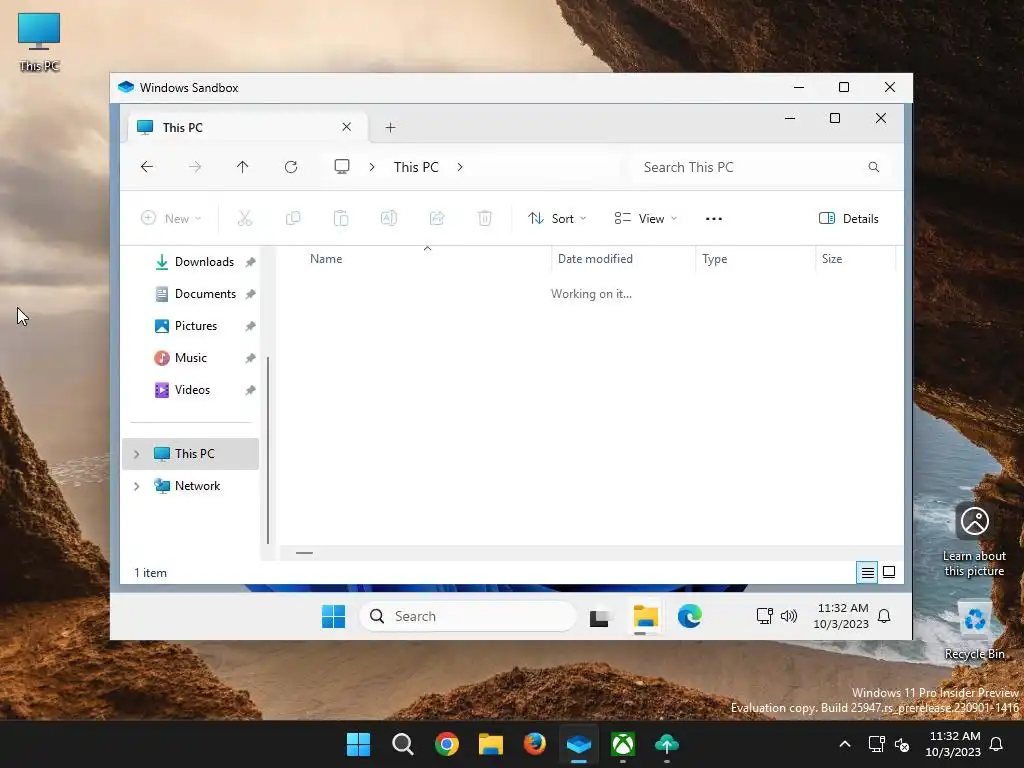This screenshot has width=1024, height=768.
Task: Click the navigation pane vertical scrollbar
Action: click(x=268, y=451)
